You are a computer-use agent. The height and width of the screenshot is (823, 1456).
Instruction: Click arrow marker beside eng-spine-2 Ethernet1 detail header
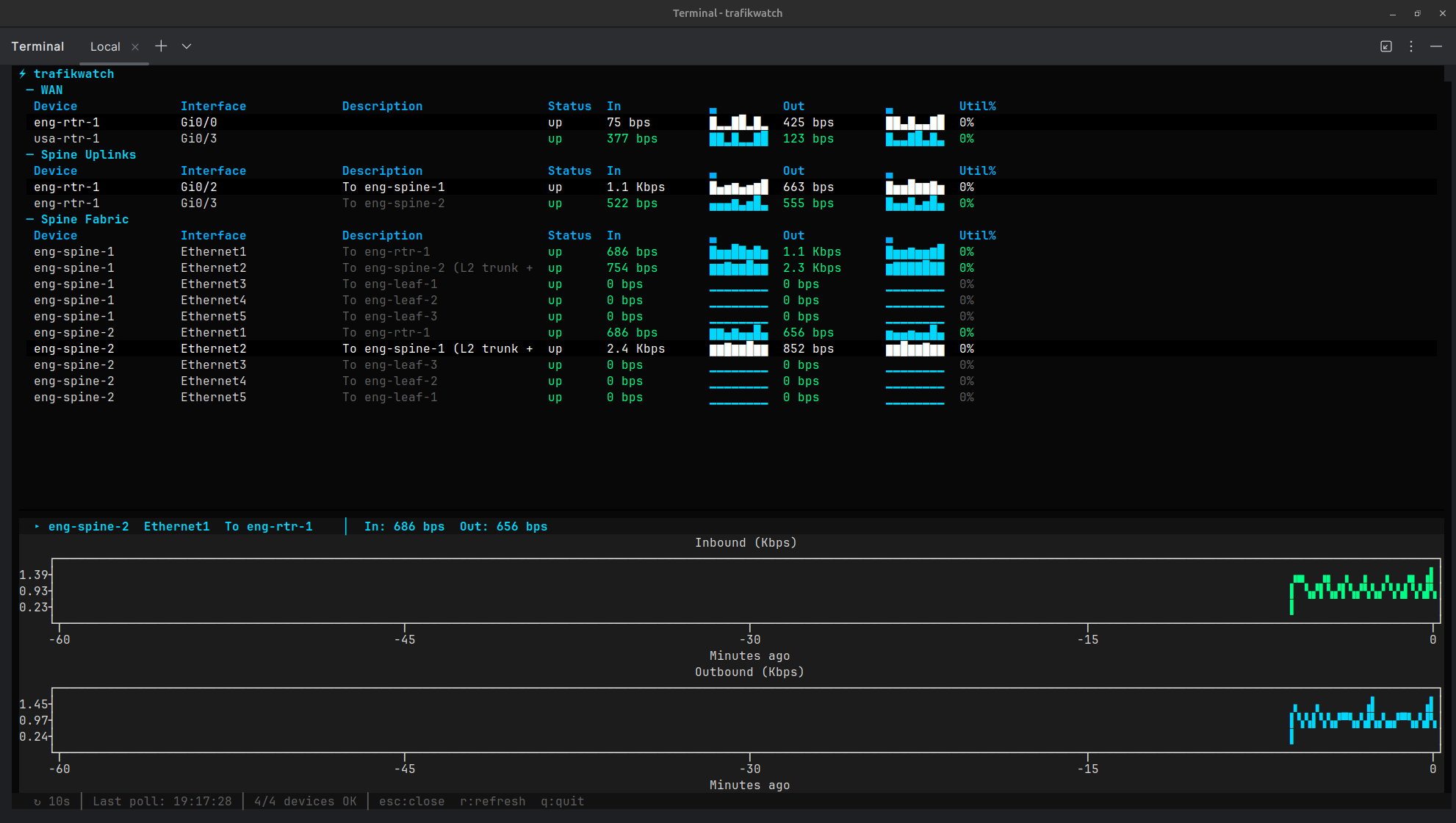(x=36, y=526)
